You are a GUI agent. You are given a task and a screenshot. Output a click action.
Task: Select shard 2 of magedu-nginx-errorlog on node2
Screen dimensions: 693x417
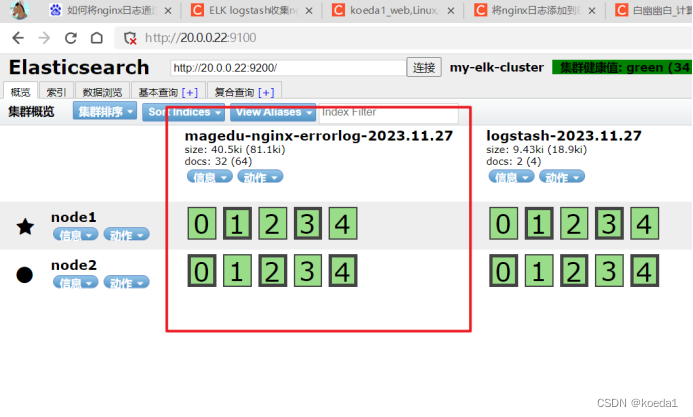pos(272,270)
